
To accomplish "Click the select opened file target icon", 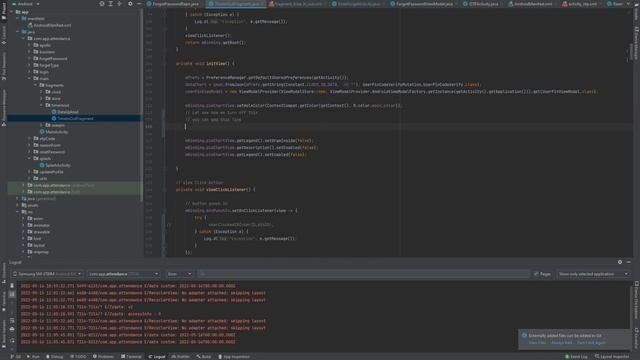I will click(x=102, y=4).
